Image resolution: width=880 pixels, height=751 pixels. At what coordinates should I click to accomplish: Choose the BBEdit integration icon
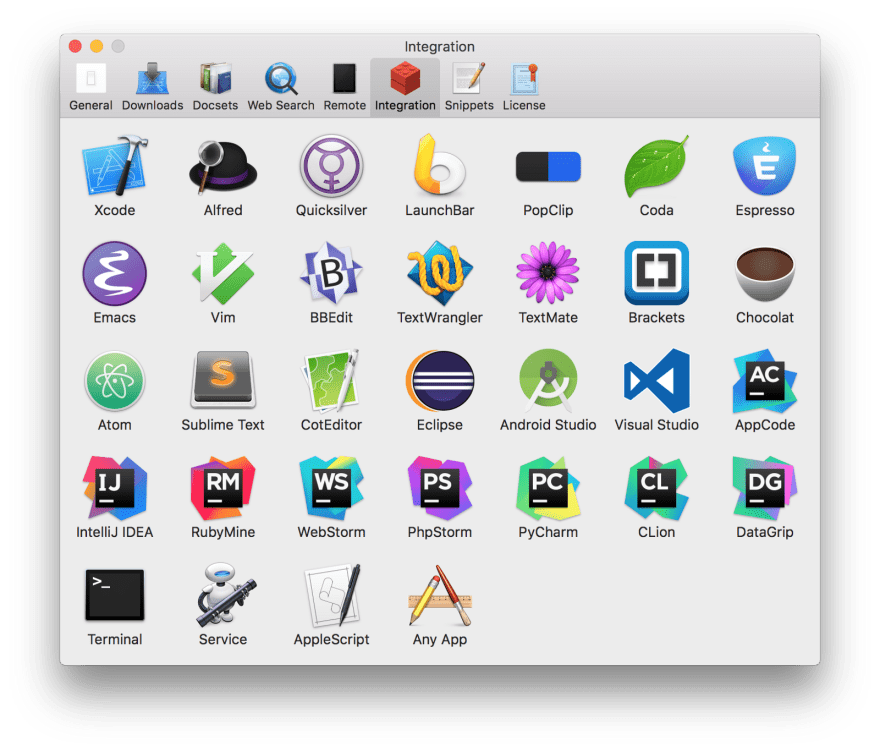331,273
